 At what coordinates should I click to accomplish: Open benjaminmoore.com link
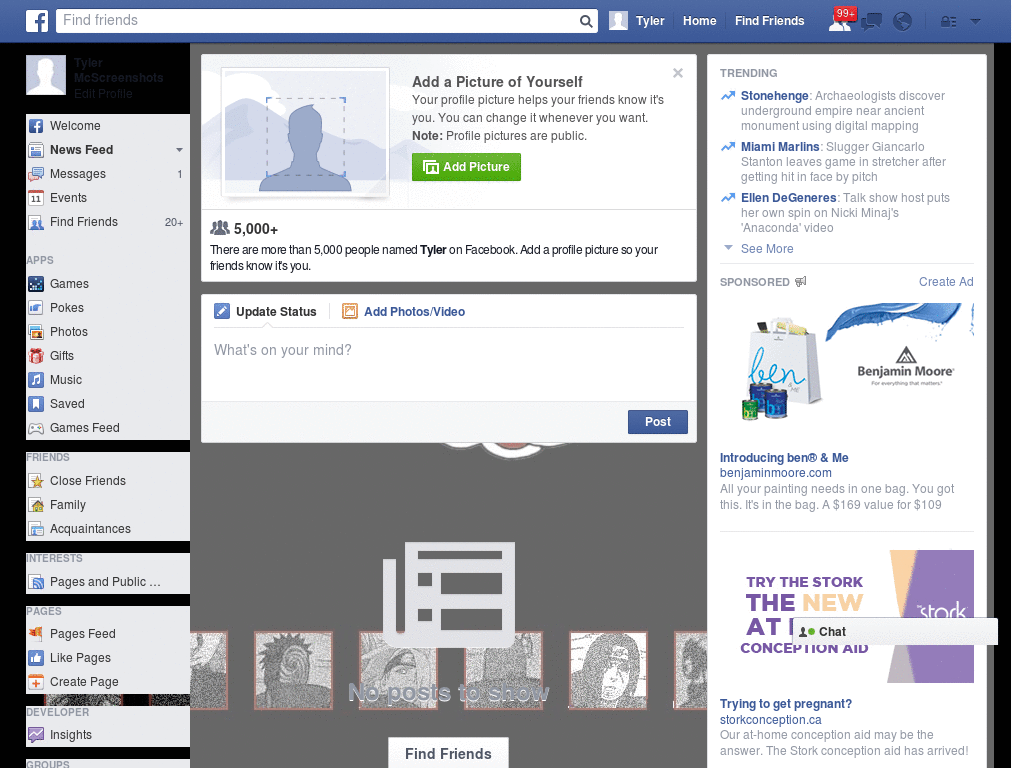(x=775, y=473)
